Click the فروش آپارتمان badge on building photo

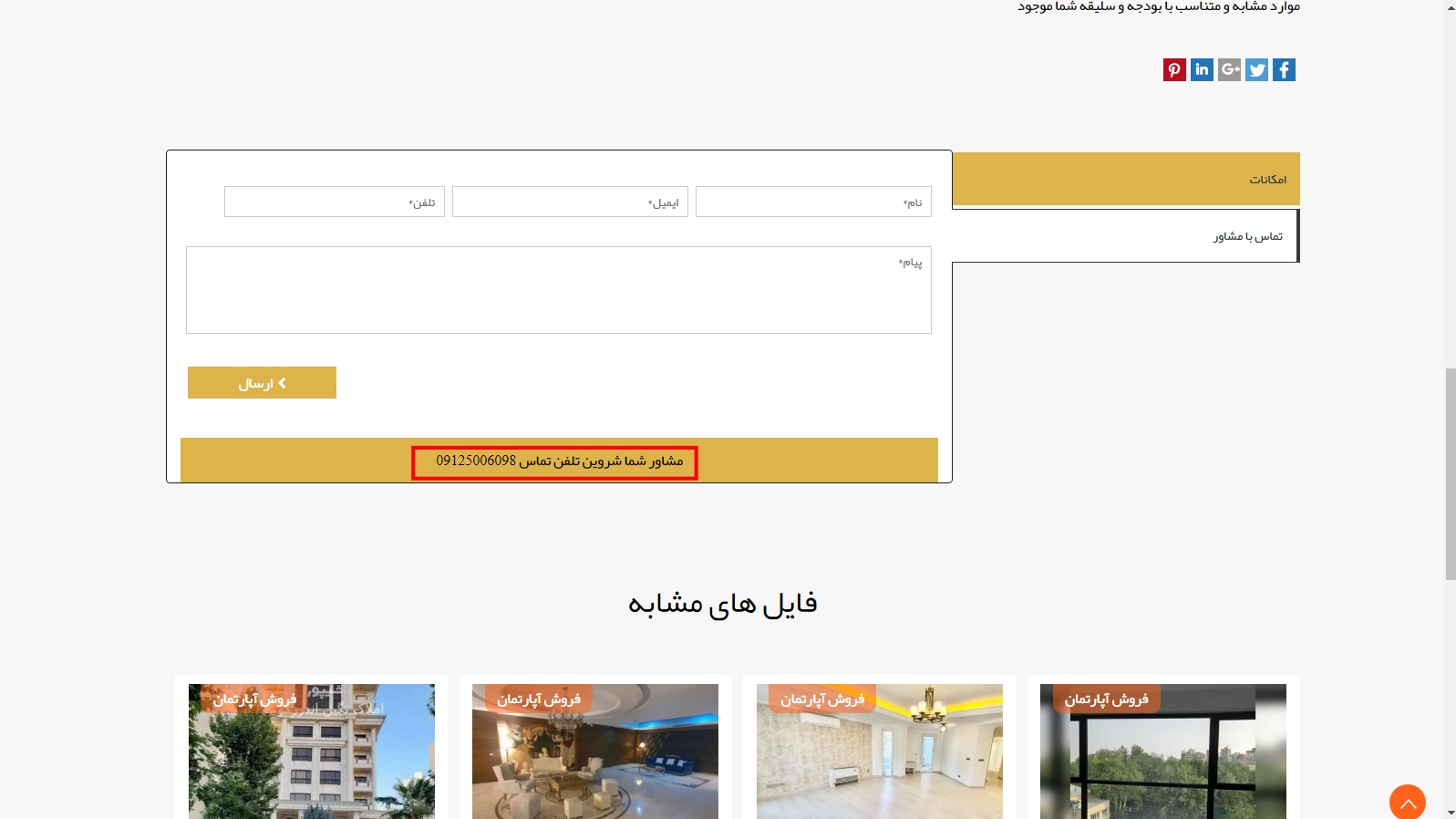click(x=254, y=700)
